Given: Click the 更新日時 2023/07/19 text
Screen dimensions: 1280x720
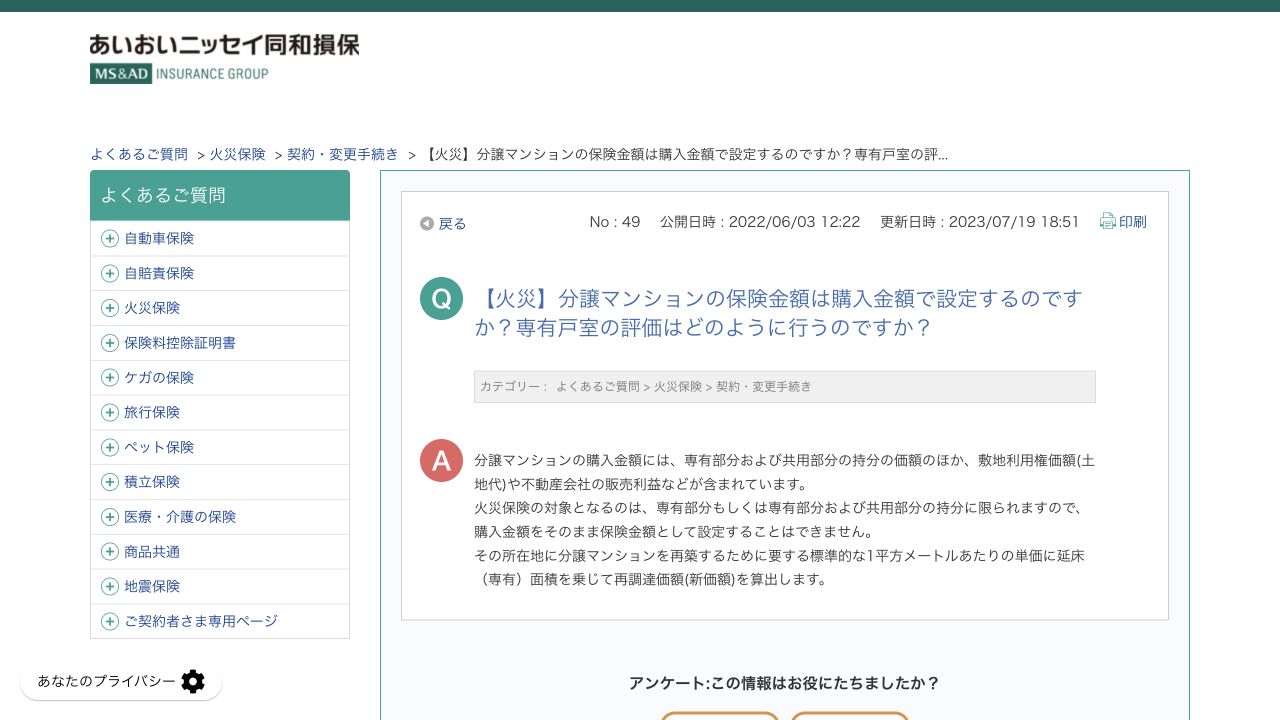Looking at the screenshot, I should point(980,222).
